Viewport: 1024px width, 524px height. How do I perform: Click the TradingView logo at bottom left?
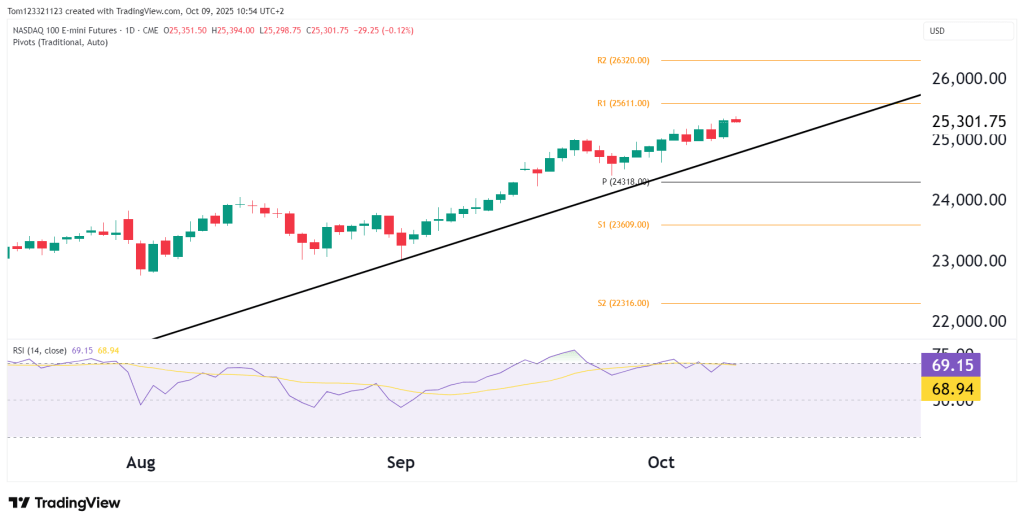point(64,503)
